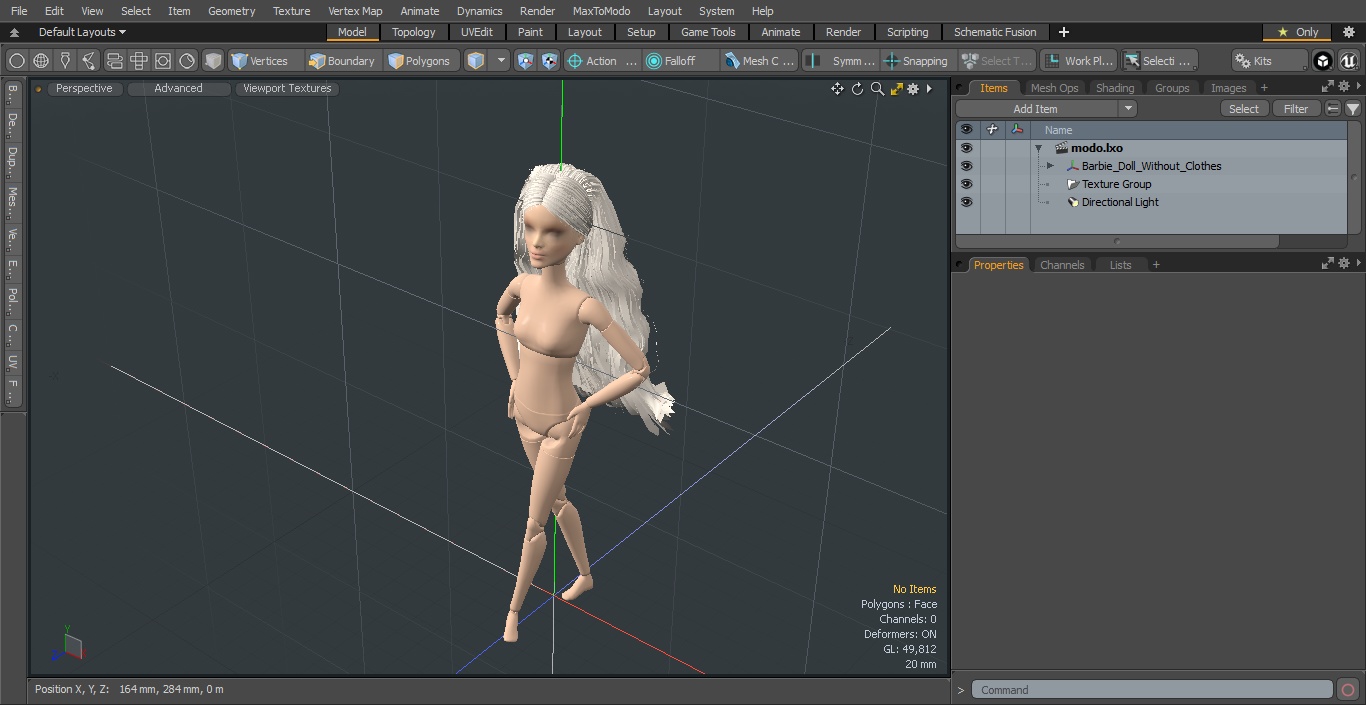Screen dimensions: 1366x705
Task: Click the viewport arrow menu icon
Action: click(x=929, y=89)
